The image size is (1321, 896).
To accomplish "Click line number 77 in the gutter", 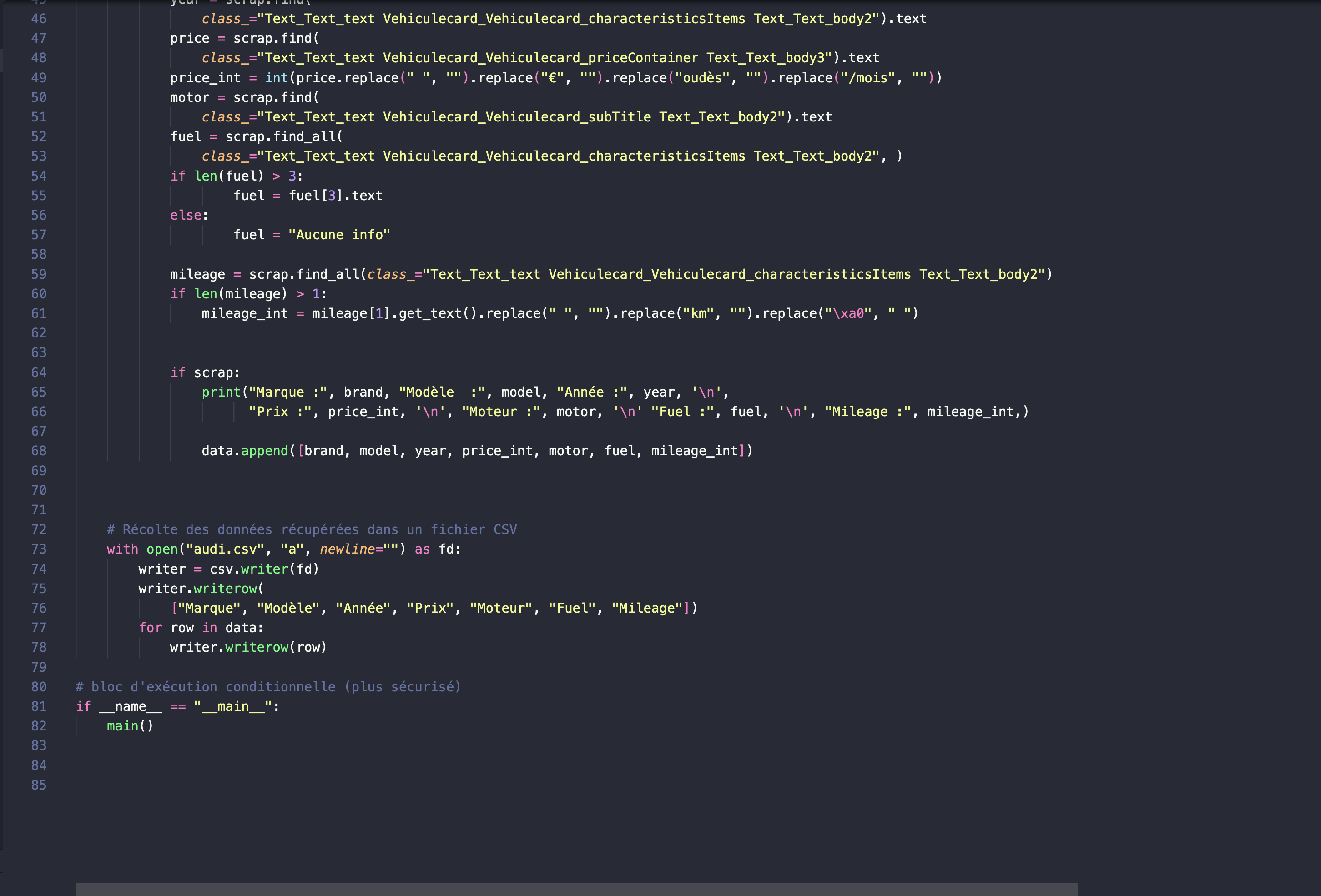I will pos(39,628).
